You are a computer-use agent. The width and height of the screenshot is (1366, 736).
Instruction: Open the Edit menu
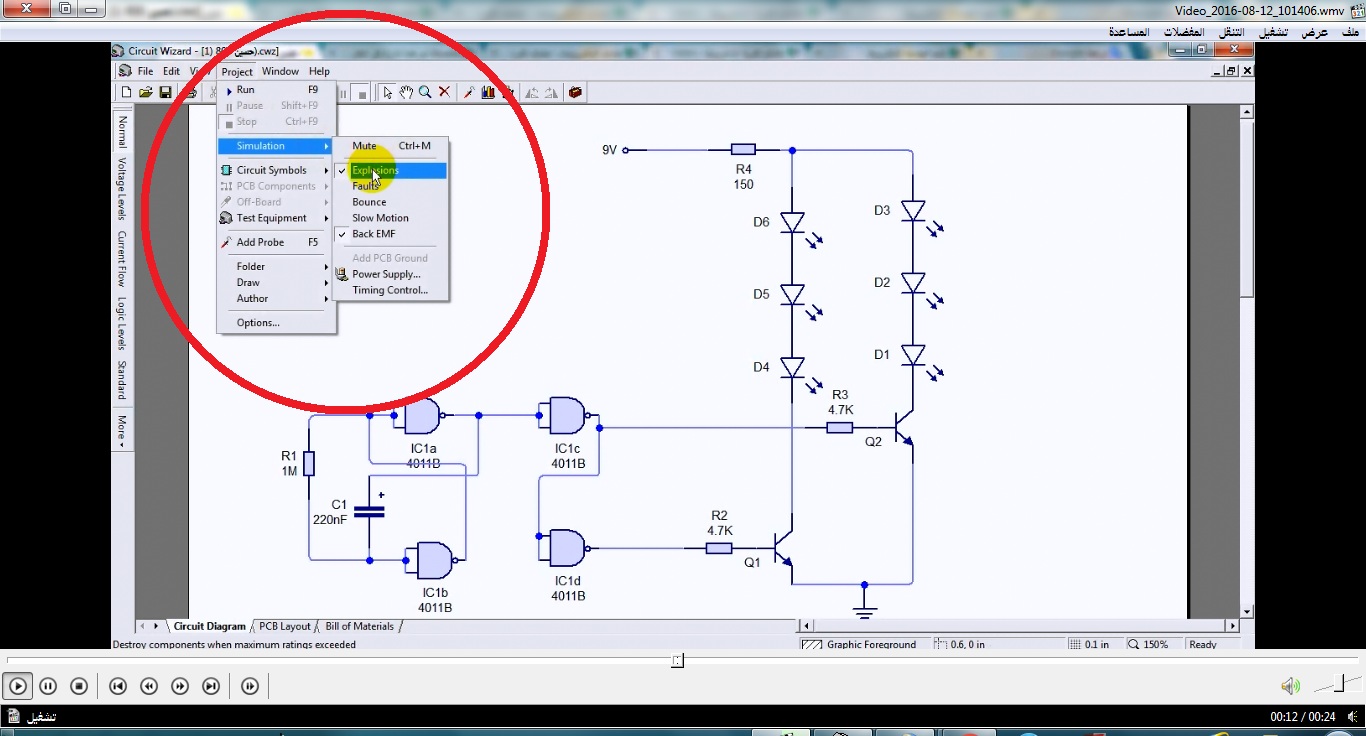pyautogui.click(x=172, y=71)
